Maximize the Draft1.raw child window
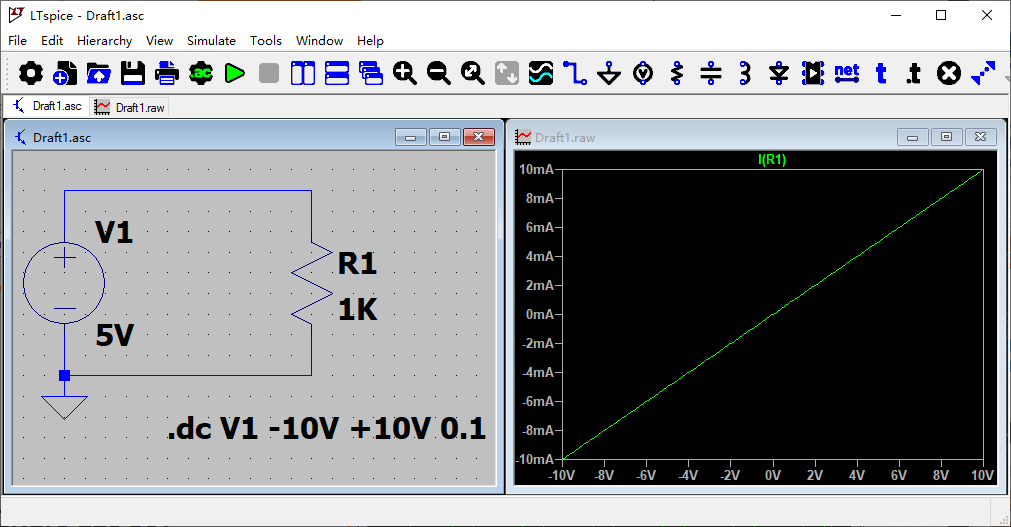Viewport: 1011px width, 527px height. click(947, 137)
